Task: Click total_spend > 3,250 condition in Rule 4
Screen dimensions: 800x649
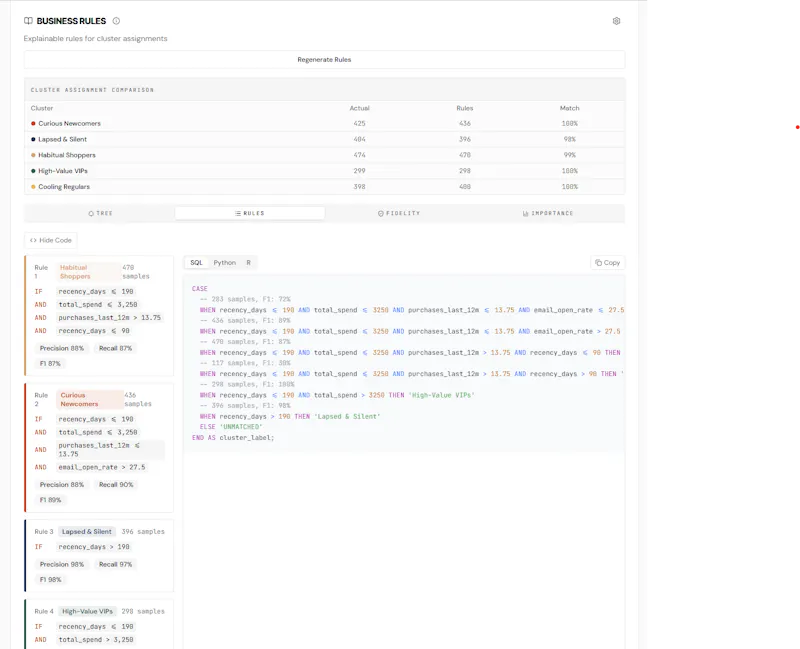Action: pyautogui.click(x=95, y=640)
